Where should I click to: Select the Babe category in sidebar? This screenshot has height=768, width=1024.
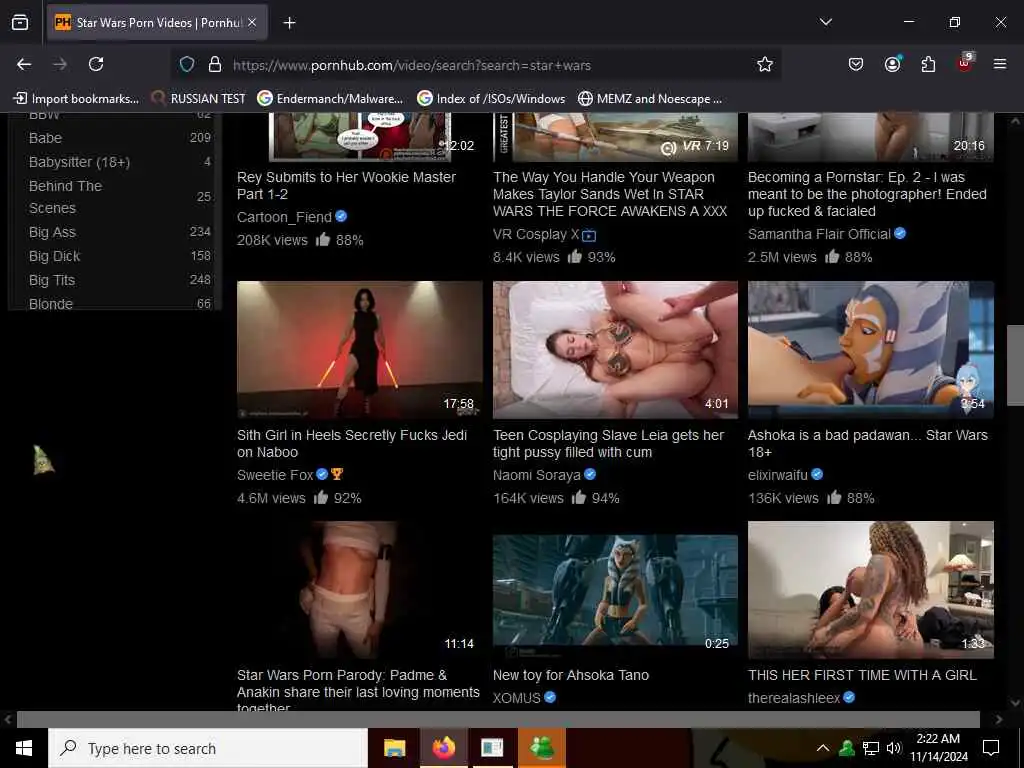tap(45, 138)
